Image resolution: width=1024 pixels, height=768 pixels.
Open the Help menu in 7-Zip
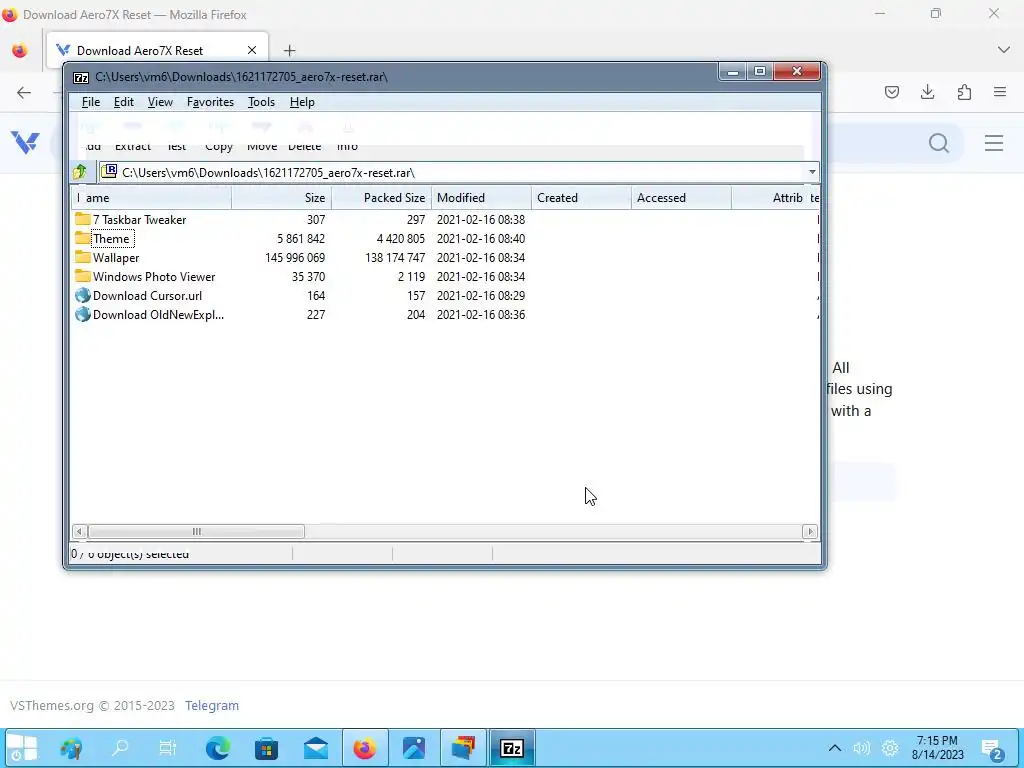click(x=302, y=102)
